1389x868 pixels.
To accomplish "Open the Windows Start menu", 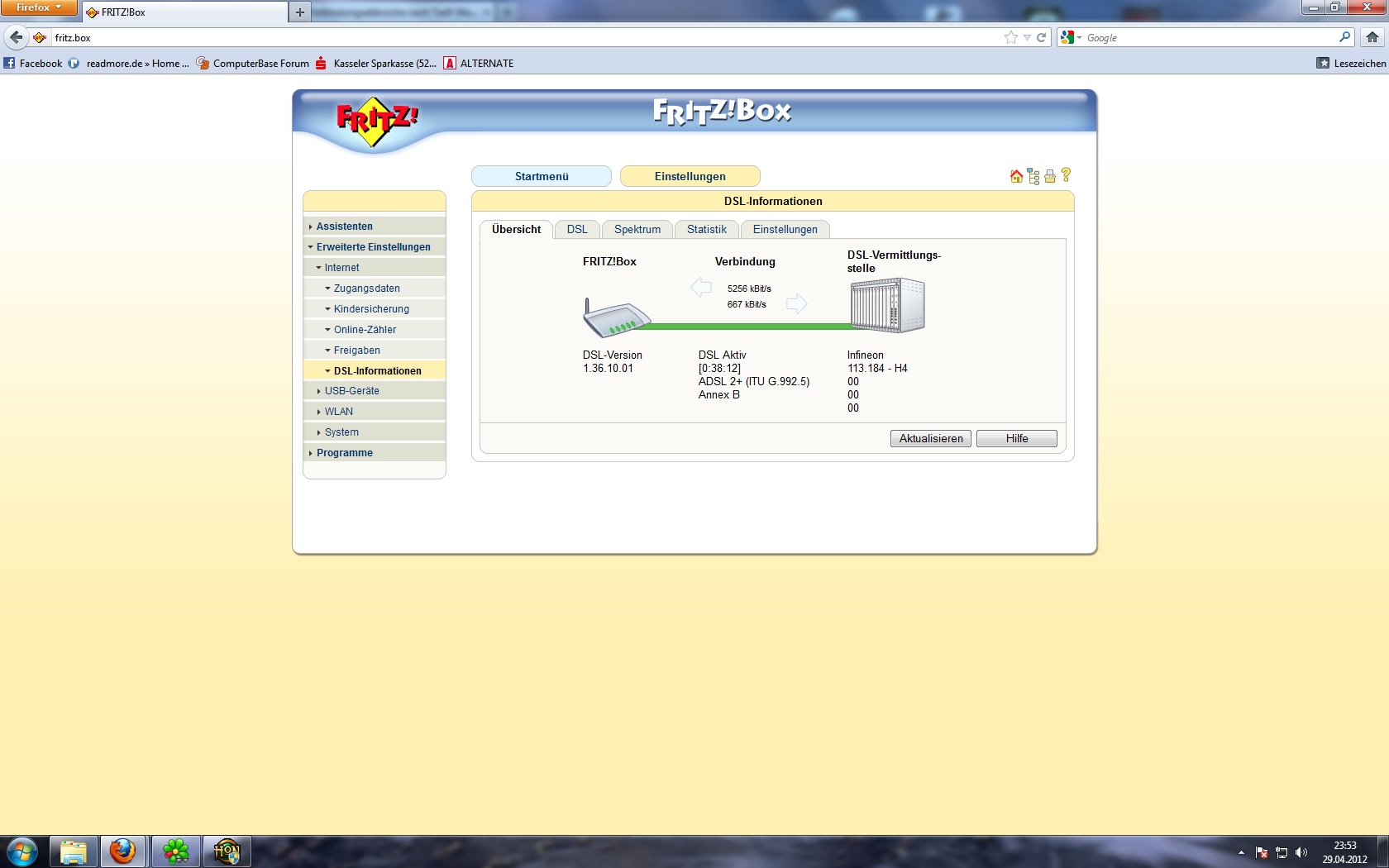I will (21, 851).
